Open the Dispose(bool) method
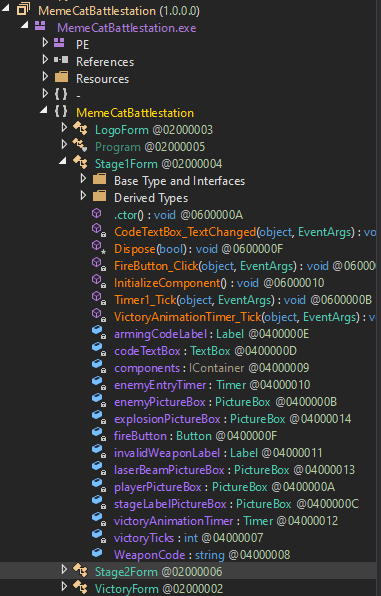The width and height of the screenshot is (381, 596). (x=199, y=249)
